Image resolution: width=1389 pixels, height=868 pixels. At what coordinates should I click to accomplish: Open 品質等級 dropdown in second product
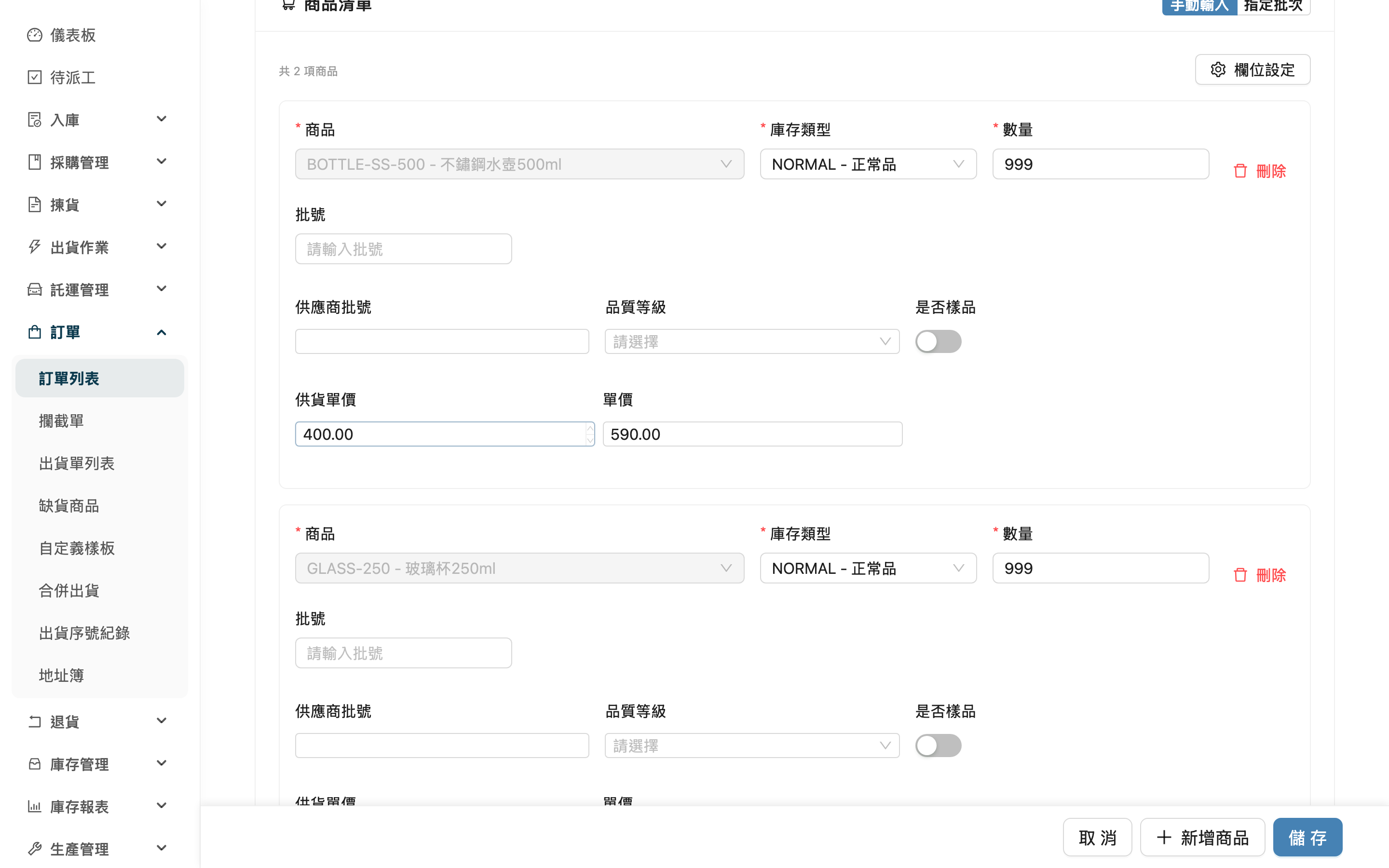pos(752,746)
